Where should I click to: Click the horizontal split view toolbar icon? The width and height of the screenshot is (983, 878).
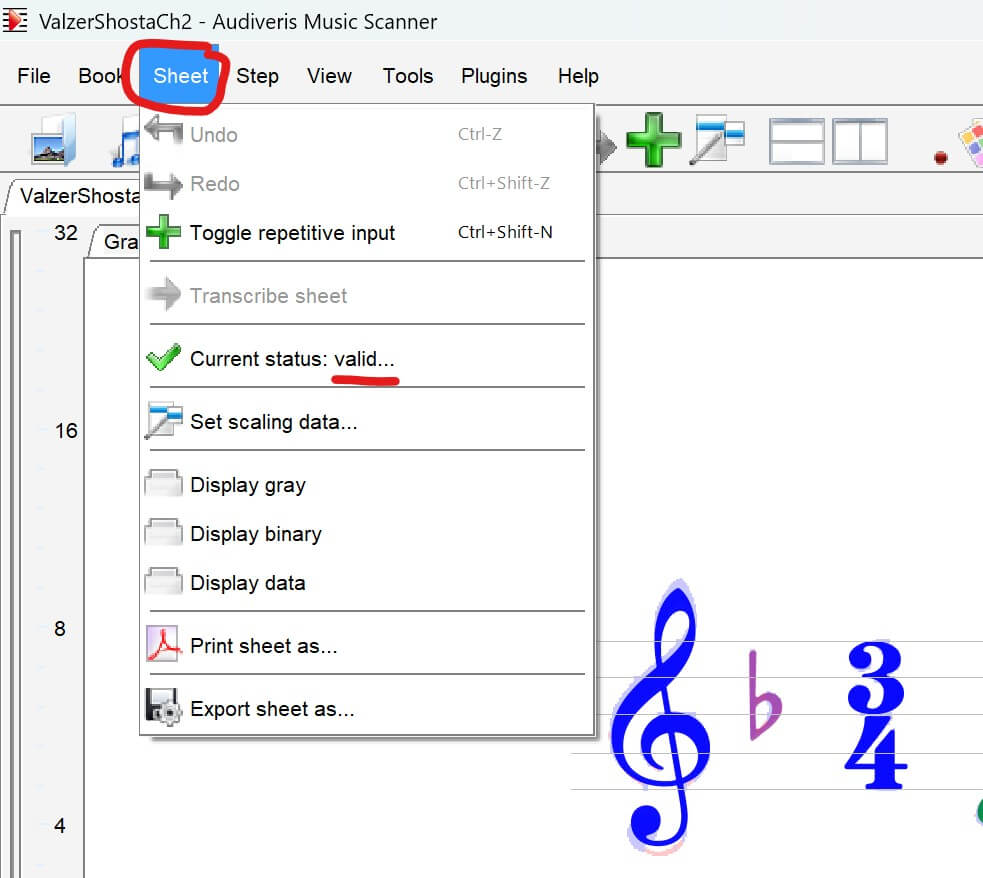(x=796, y=141)
